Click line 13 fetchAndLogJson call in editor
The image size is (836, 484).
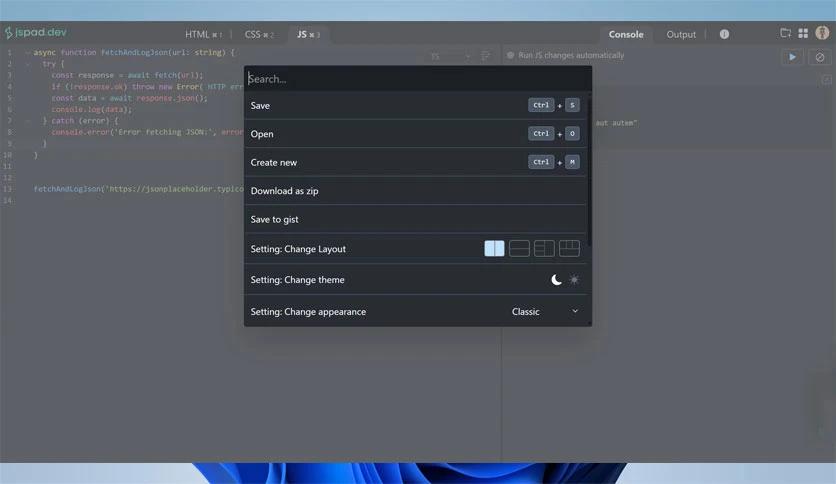[x=139, y=189]
